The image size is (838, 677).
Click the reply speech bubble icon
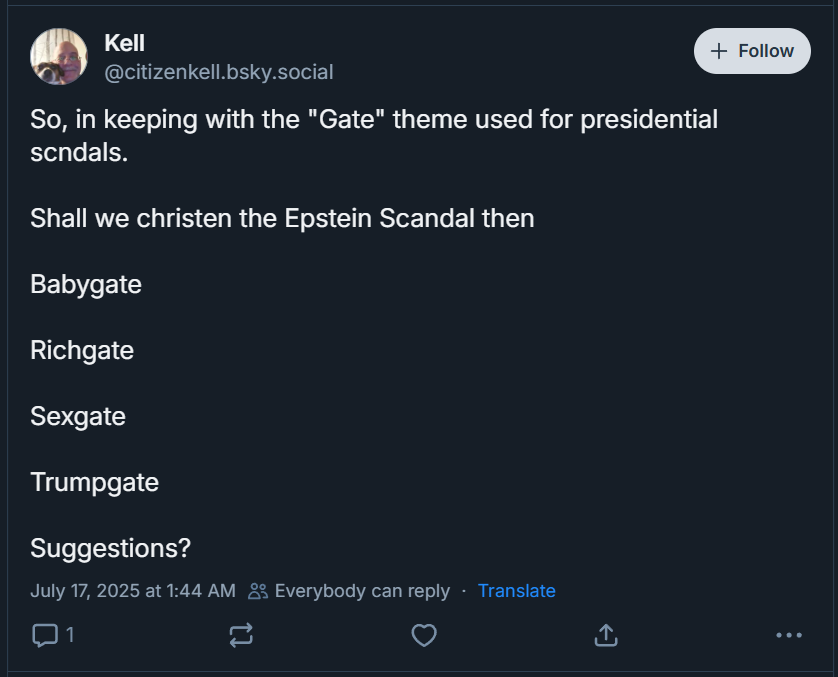pyautogui.click(x=45, y=634)
